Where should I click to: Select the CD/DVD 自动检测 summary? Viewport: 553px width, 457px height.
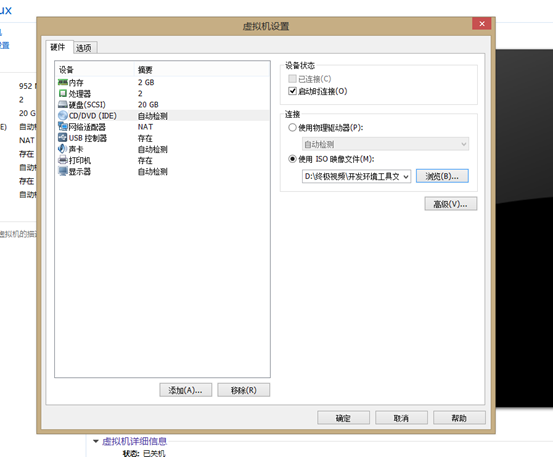(153, 116)
